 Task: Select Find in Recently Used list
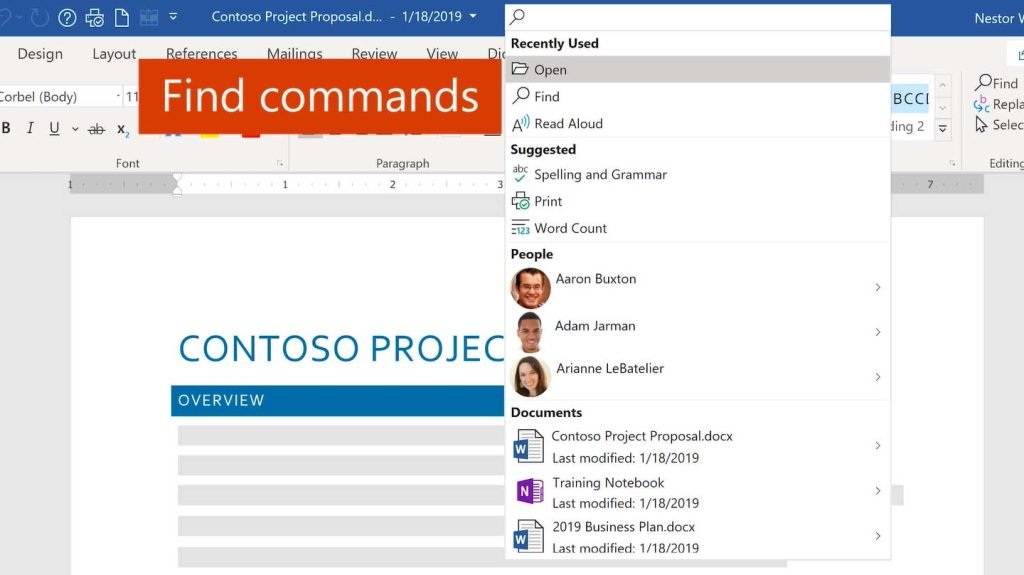(x=697, y=96)
